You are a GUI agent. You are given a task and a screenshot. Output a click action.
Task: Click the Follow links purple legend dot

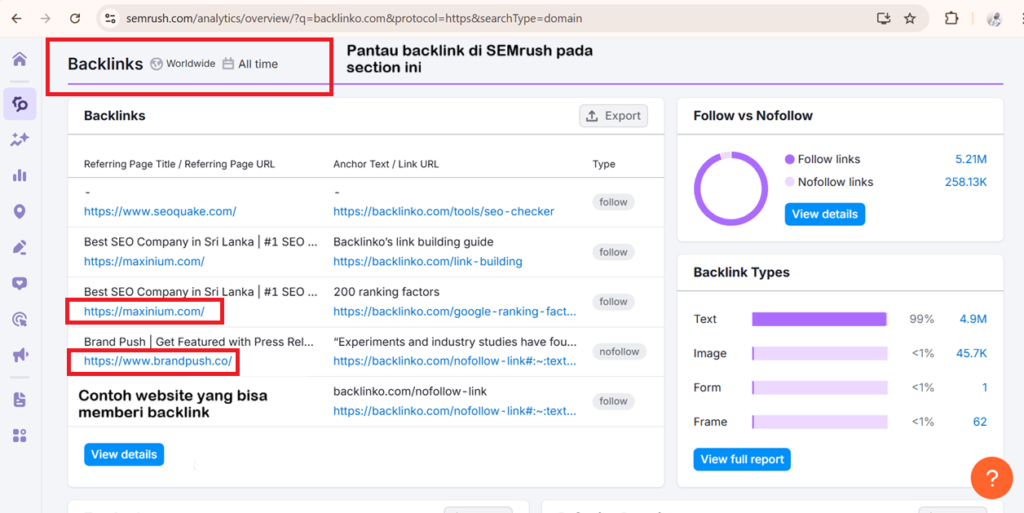click(x=790, y=159)
